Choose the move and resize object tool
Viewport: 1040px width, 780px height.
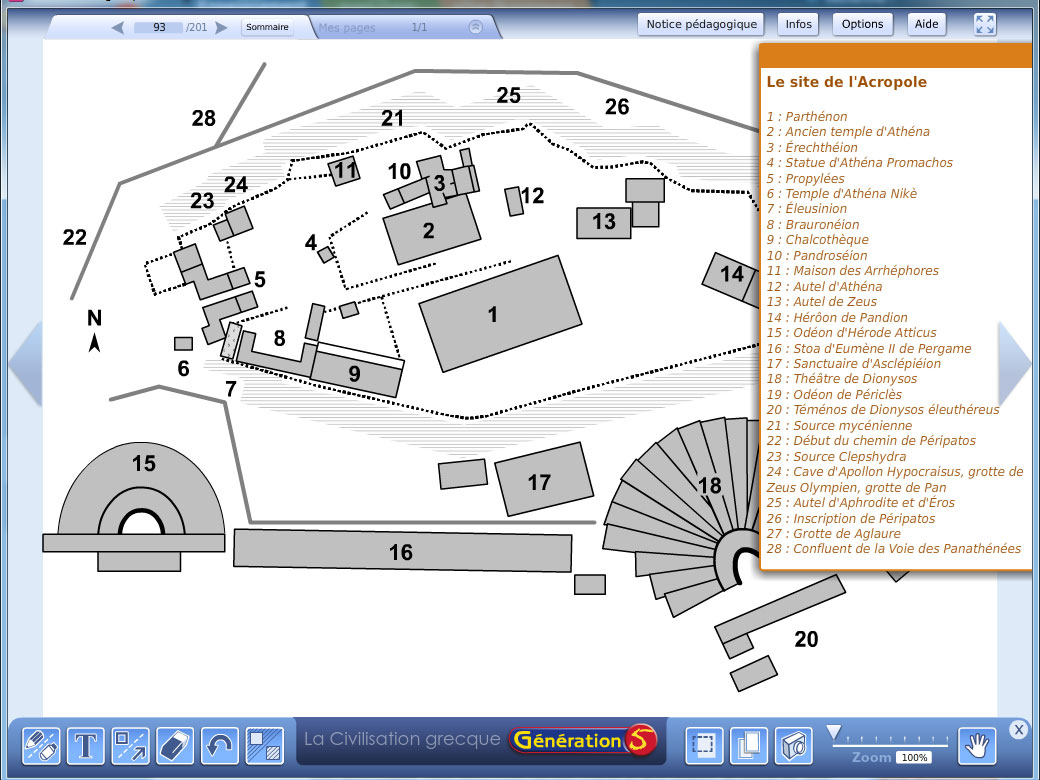tap(130, 745)
